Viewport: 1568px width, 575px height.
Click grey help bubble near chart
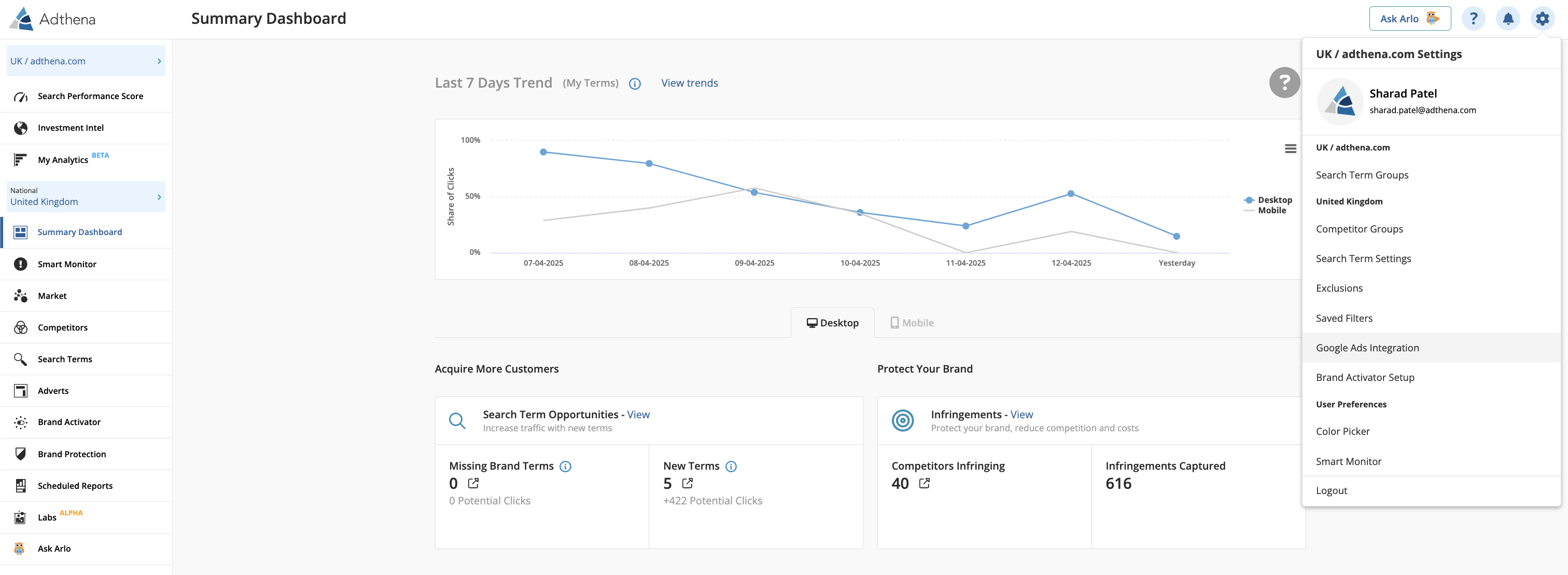[1284, 82]
